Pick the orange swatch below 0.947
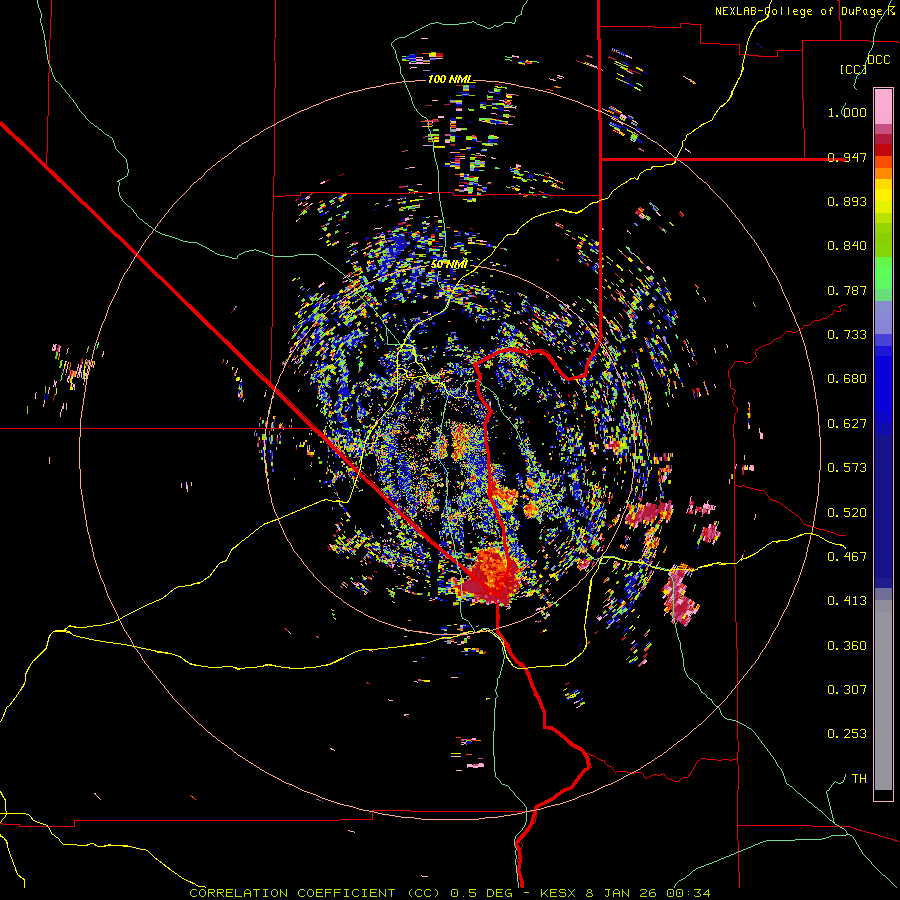 [883, 173]
